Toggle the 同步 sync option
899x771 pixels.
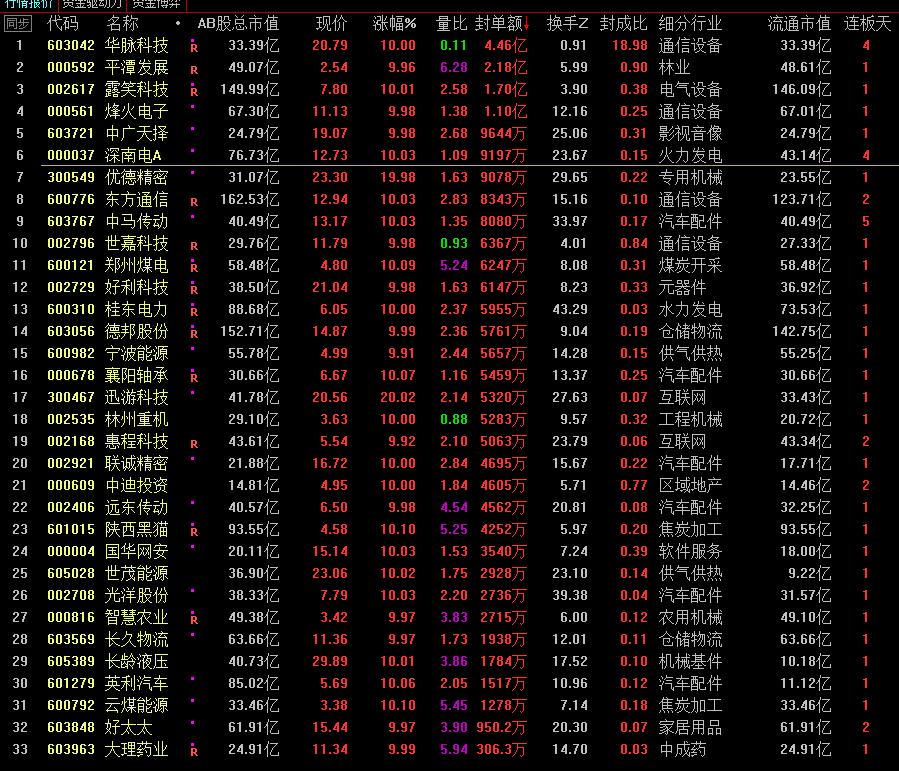tap(17, 22)
